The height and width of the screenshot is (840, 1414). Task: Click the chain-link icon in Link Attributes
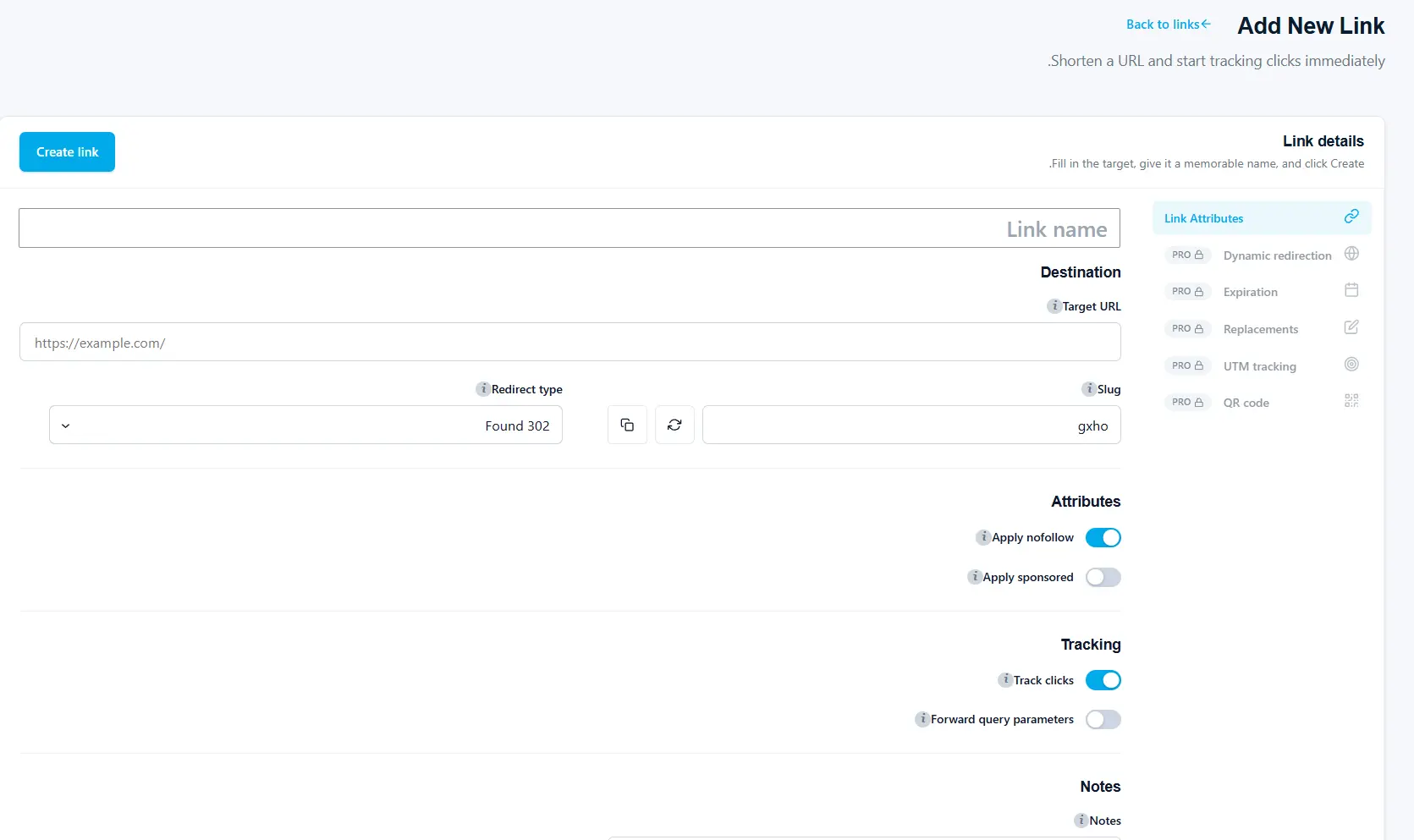(1351, 217)
